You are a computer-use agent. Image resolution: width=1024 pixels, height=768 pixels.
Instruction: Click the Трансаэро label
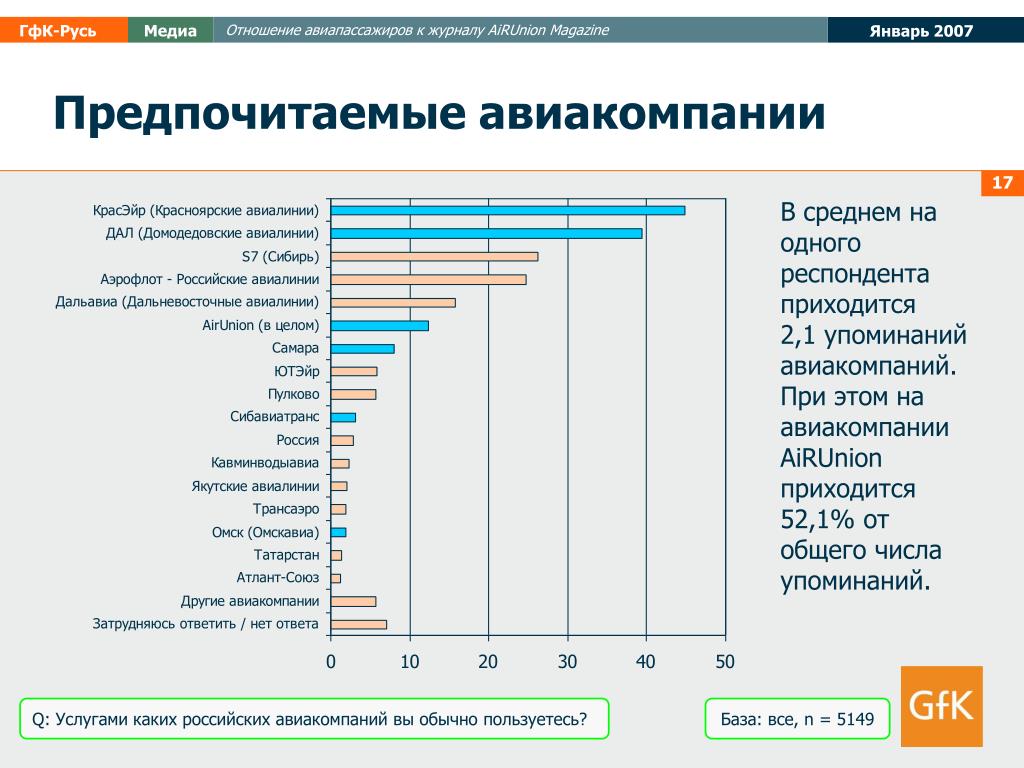point(286,509)
